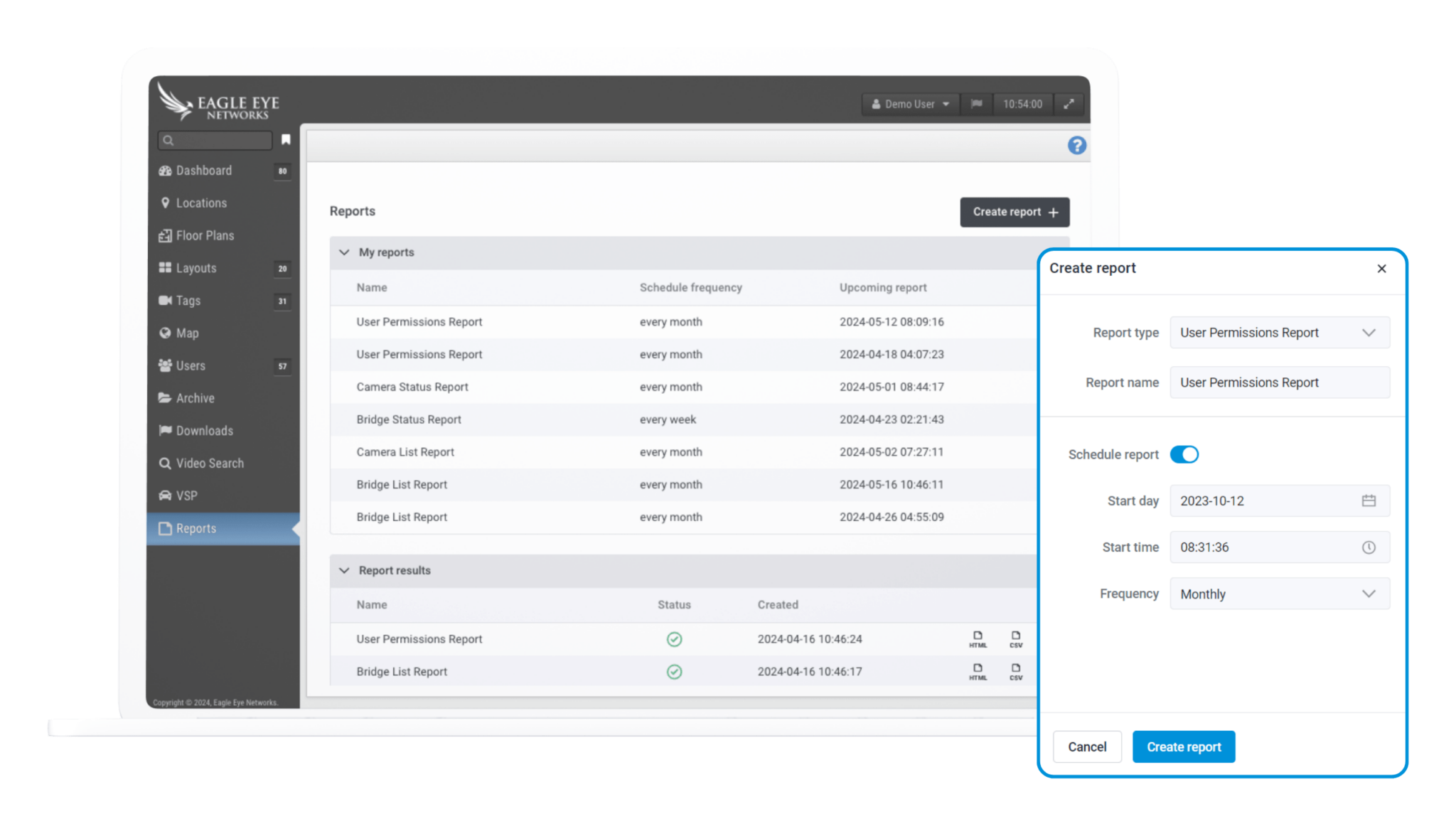This screenshot has width=1456, height=819.
Task: Collapse the My reports section
Action: click(345, 252)
